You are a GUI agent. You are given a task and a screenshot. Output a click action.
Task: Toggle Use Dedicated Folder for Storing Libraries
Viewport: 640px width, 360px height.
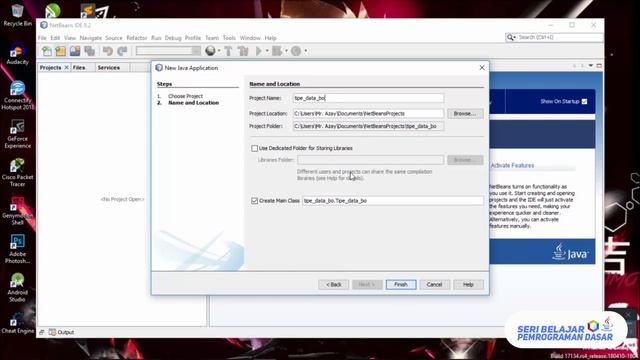pos(255,148)
